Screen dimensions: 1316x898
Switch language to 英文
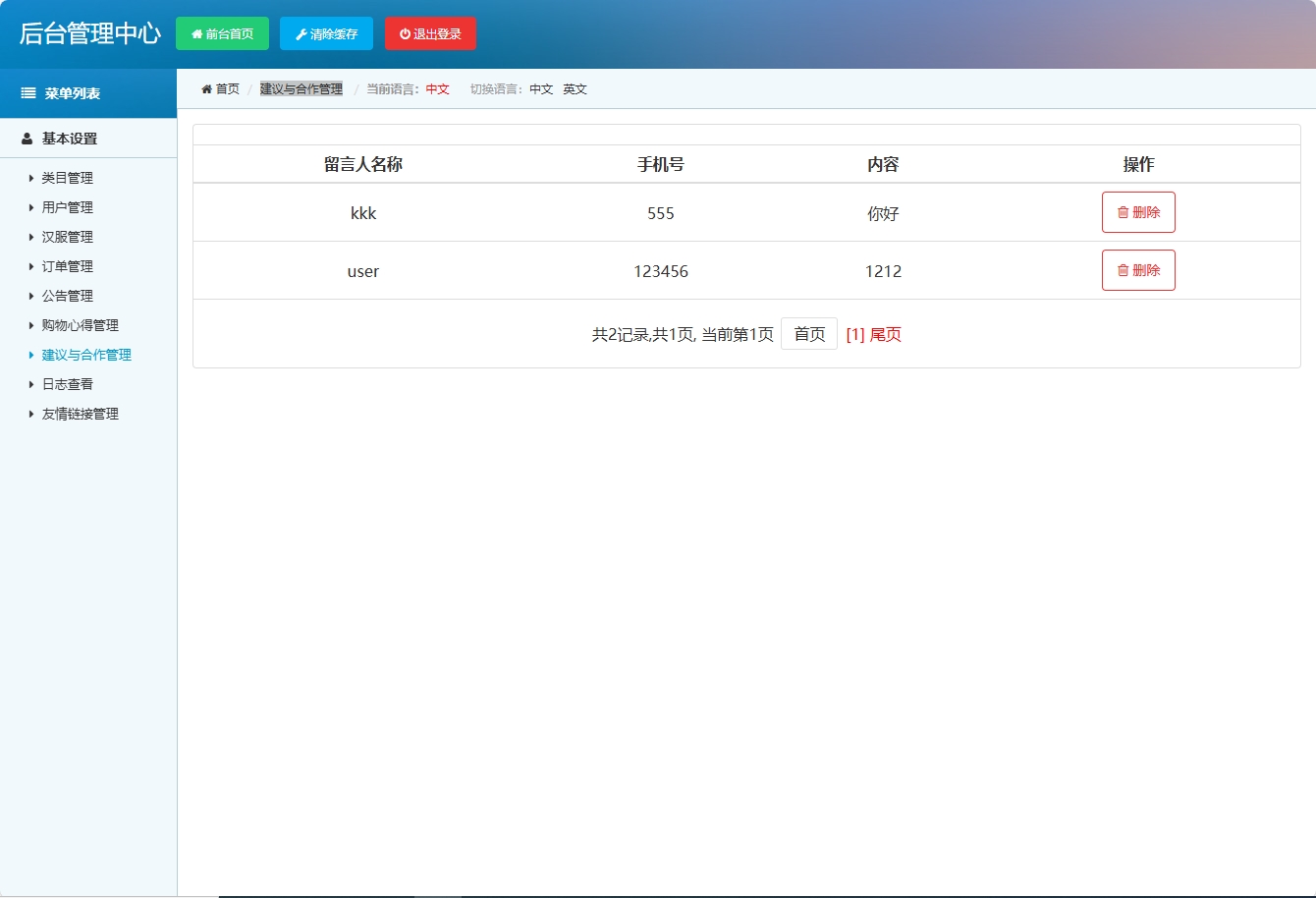(574, 88)
